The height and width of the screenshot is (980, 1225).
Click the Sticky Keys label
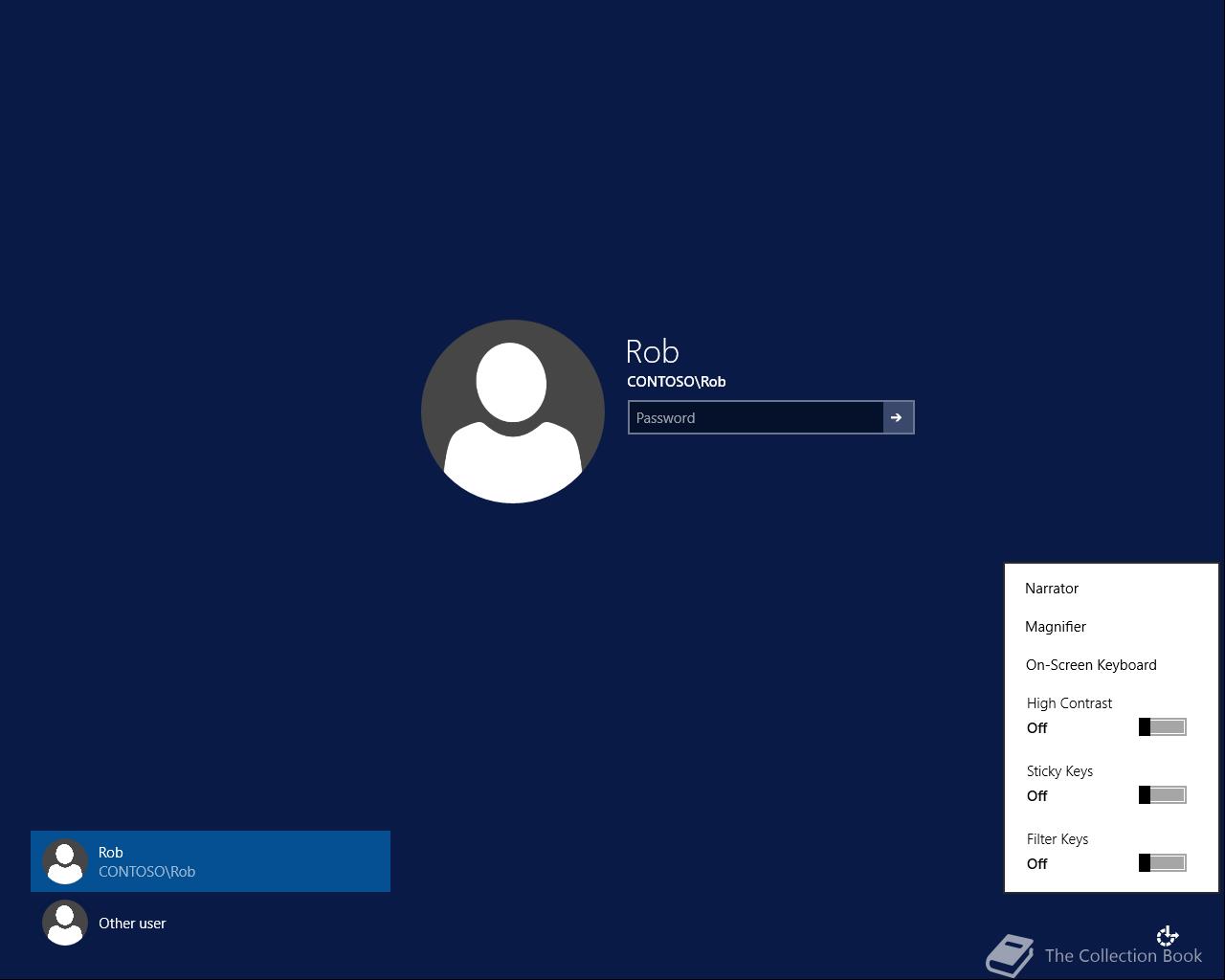coord(1059,771)
